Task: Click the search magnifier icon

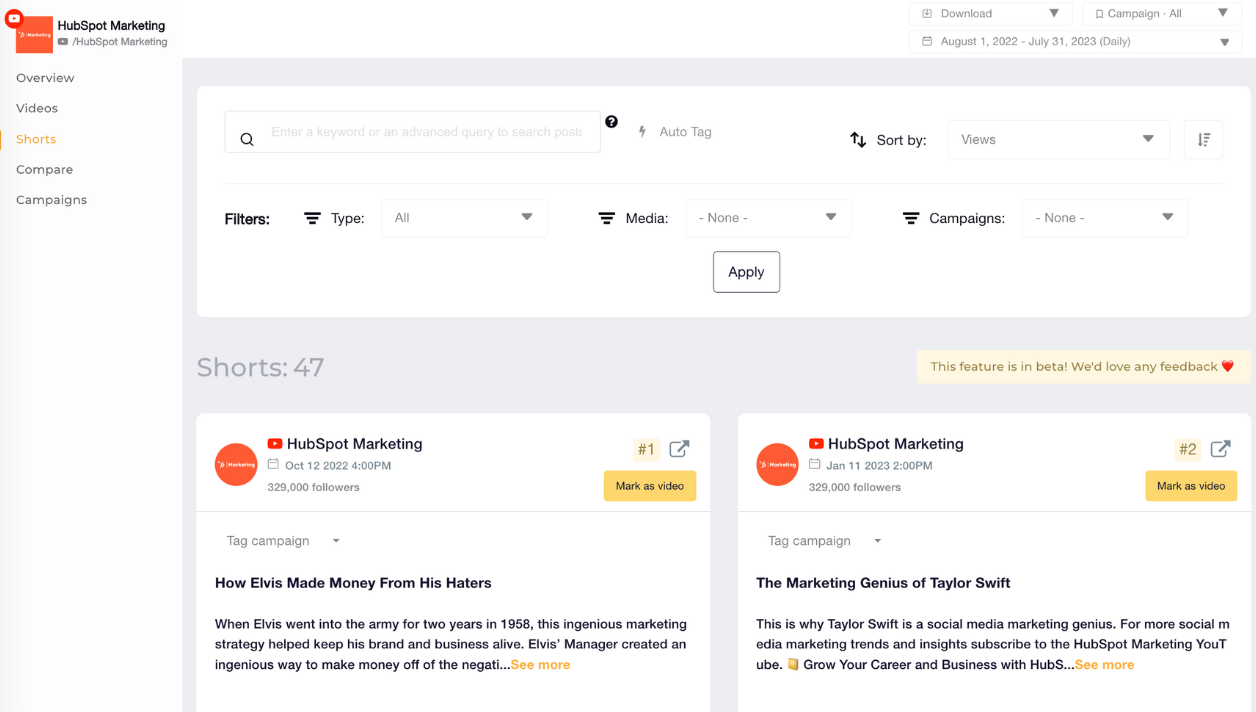Action: tap(247, 139)
